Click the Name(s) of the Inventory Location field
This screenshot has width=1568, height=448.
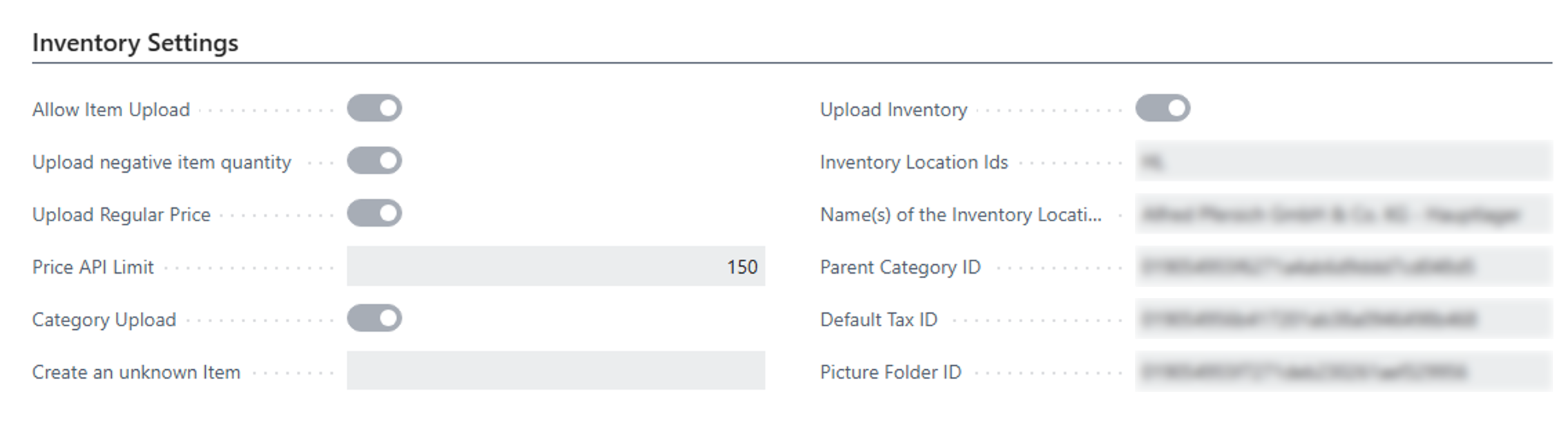(1344, 214)
